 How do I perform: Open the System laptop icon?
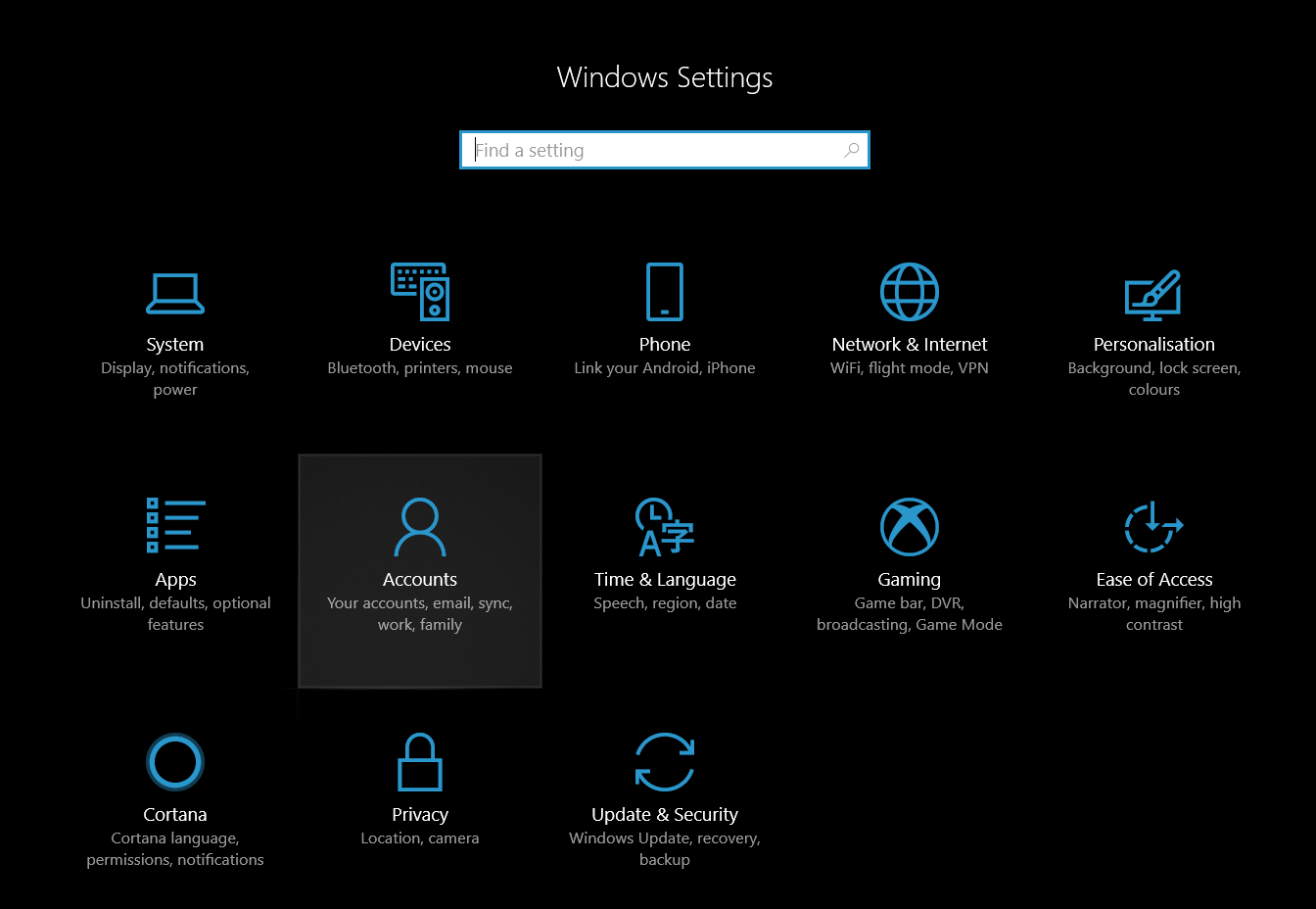[175, 293]
